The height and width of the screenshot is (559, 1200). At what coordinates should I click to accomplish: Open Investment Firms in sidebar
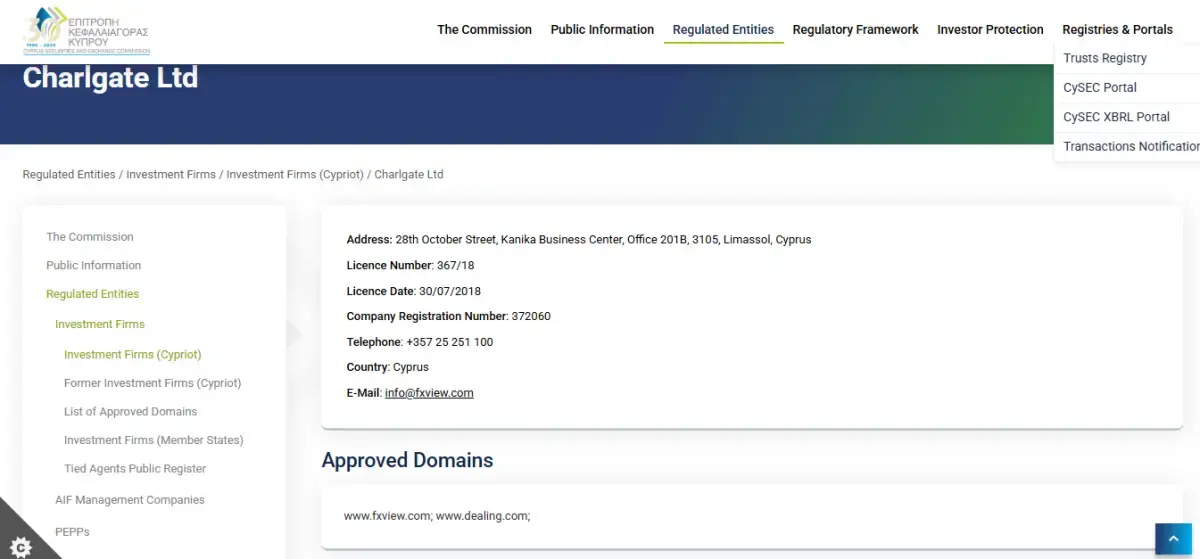pyautogui.click(x=100, y=324)
